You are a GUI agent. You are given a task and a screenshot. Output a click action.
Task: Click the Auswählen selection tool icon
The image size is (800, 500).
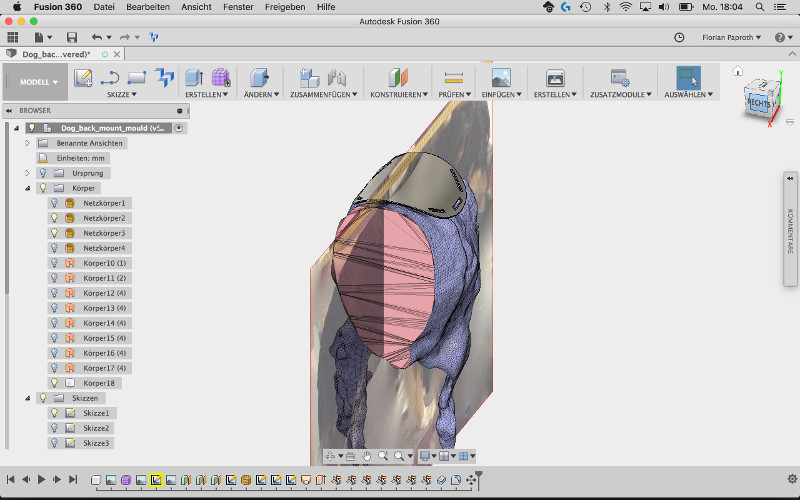tap(688, 77)
